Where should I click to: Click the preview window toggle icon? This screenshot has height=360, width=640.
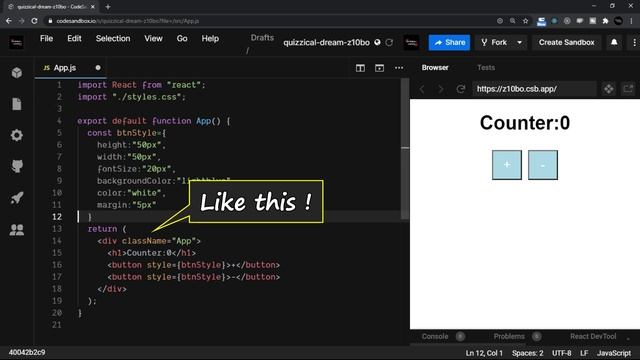point(379,68)
